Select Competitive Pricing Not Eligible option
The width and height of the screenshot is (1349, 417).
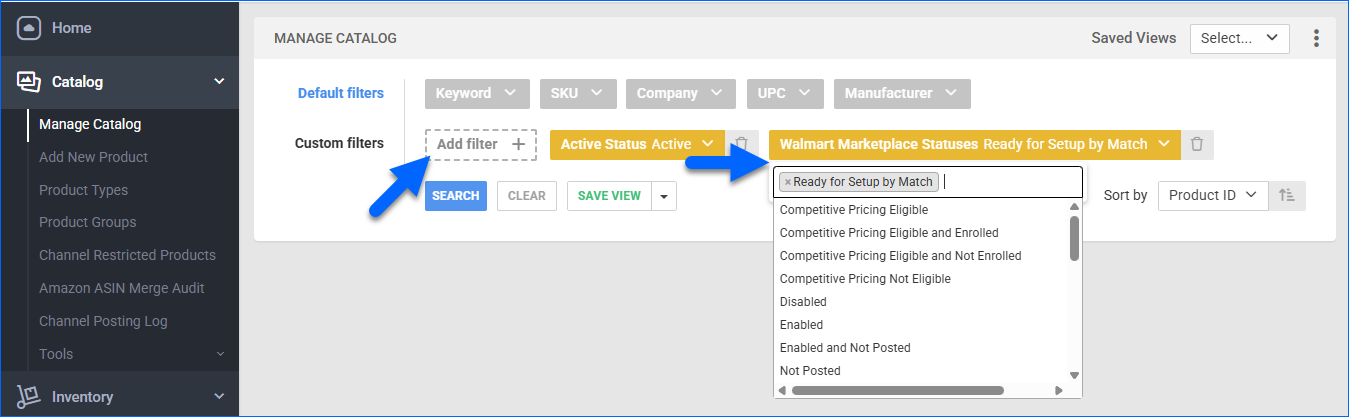point(865,279)
